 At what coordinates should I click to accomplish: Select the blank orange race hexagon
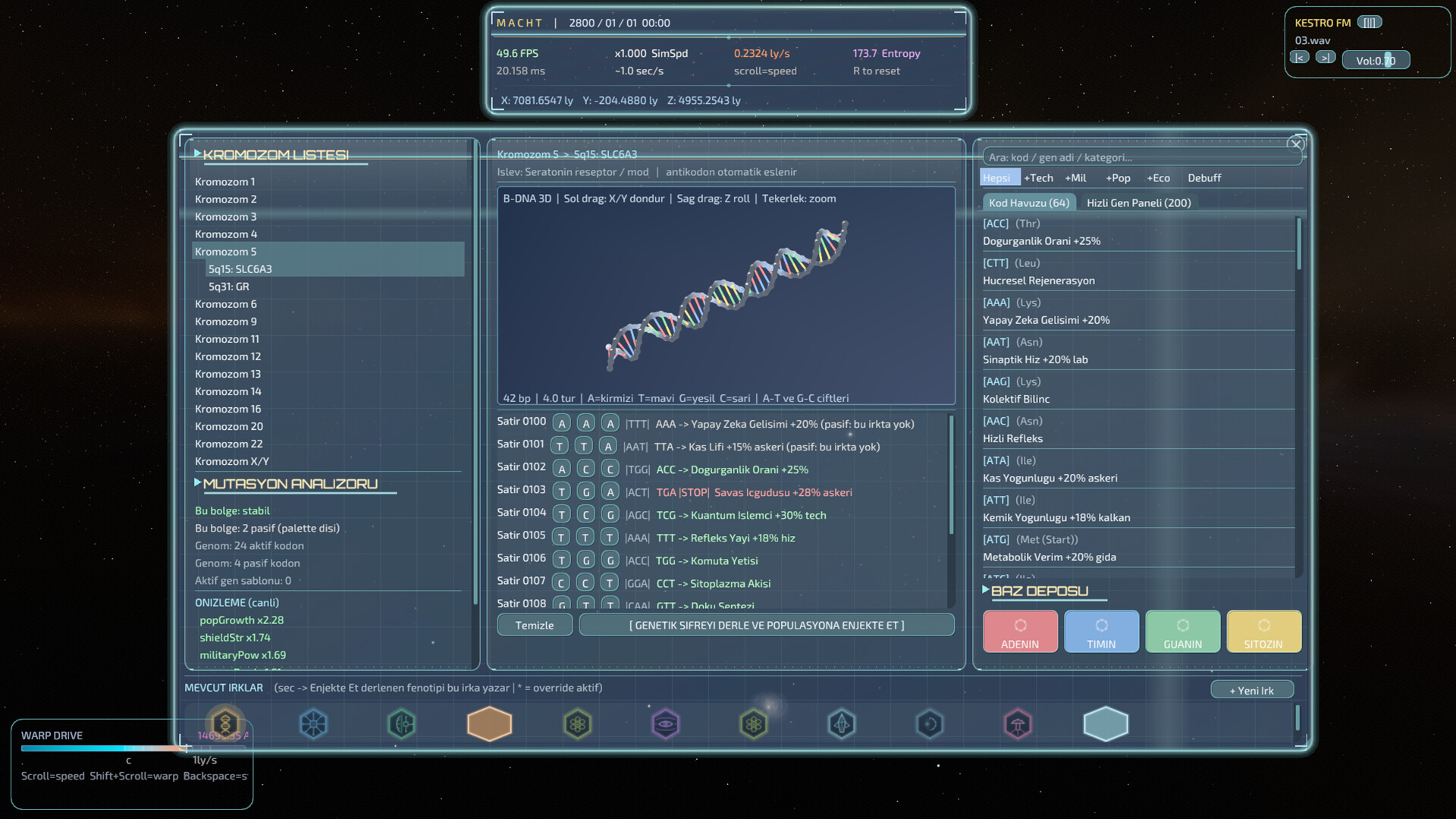[490, 724]
